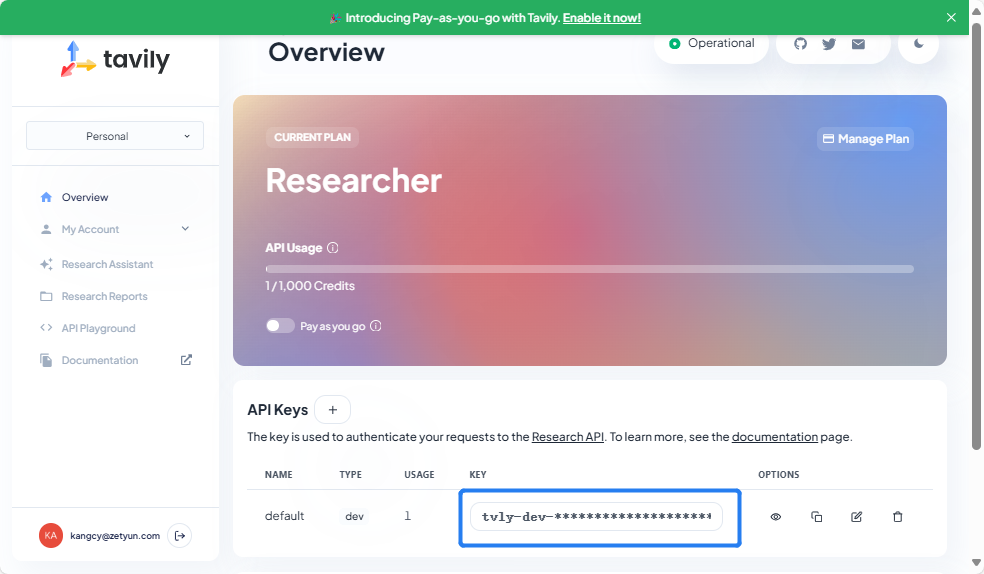Image resolution: width=984 pixels, height=574 pixels.
Task: Click the logout icon beside email
Action: pos(179,536)
